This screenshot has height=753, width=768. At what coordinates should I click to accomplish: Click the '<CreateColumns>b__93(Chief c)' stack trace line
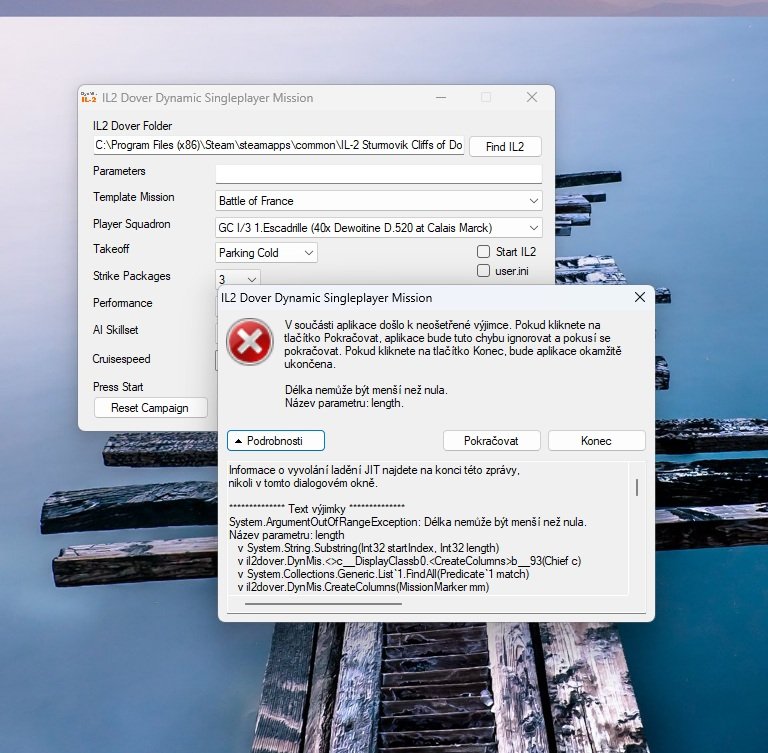409,561
